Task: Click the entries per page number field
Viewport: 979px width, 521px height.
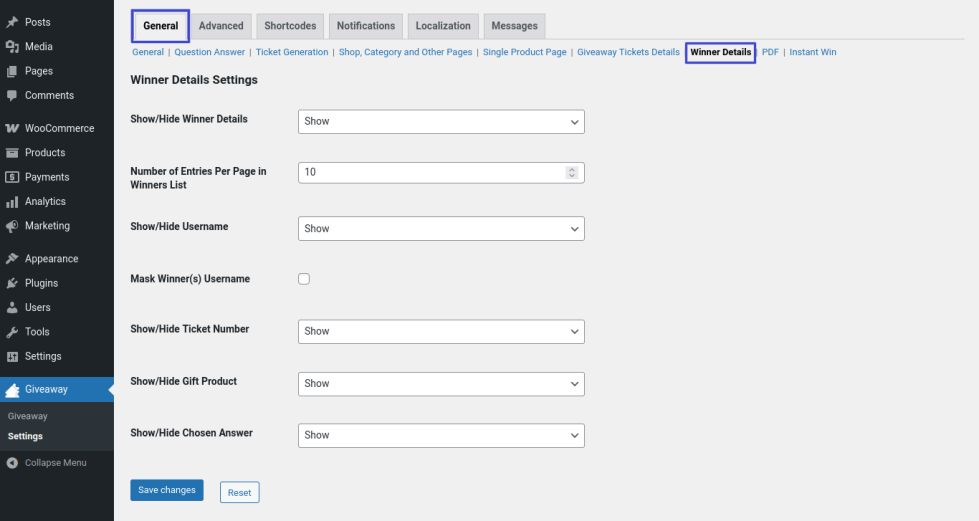Action: click(432, 172)
